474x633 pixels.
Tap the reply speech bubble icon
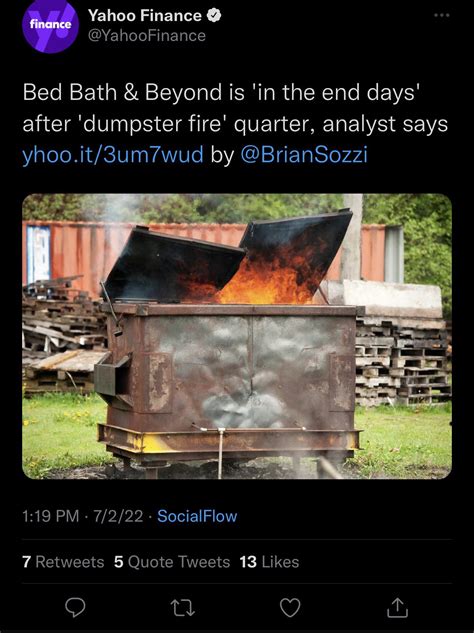coord(75,607)
